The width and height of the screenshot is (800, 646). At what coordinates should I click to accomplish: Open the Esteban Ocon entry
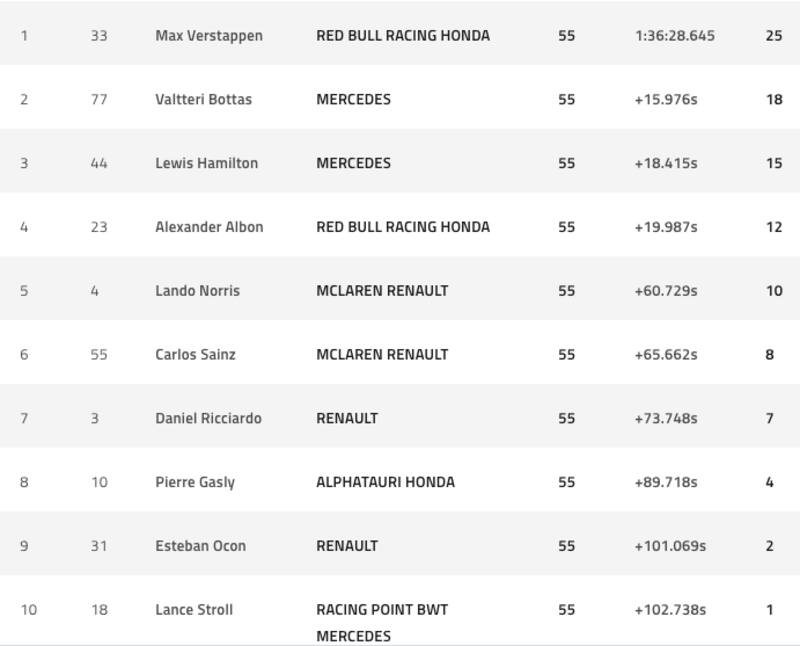[200, 546]
